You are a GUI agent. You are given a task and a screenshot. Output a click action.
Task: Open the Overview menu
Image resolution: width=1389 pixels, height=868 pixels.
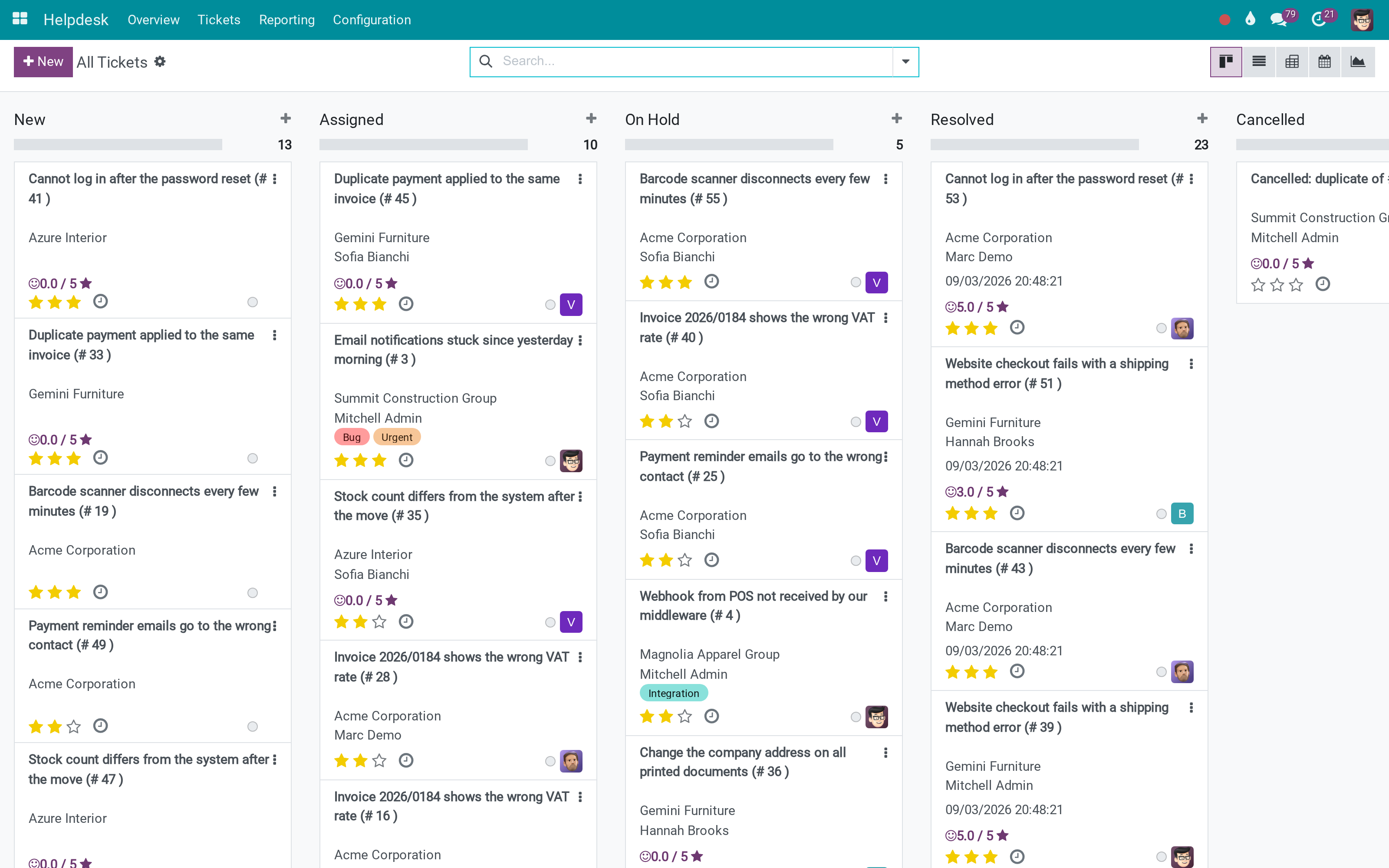pyautogui.click(x=153, y=20)
